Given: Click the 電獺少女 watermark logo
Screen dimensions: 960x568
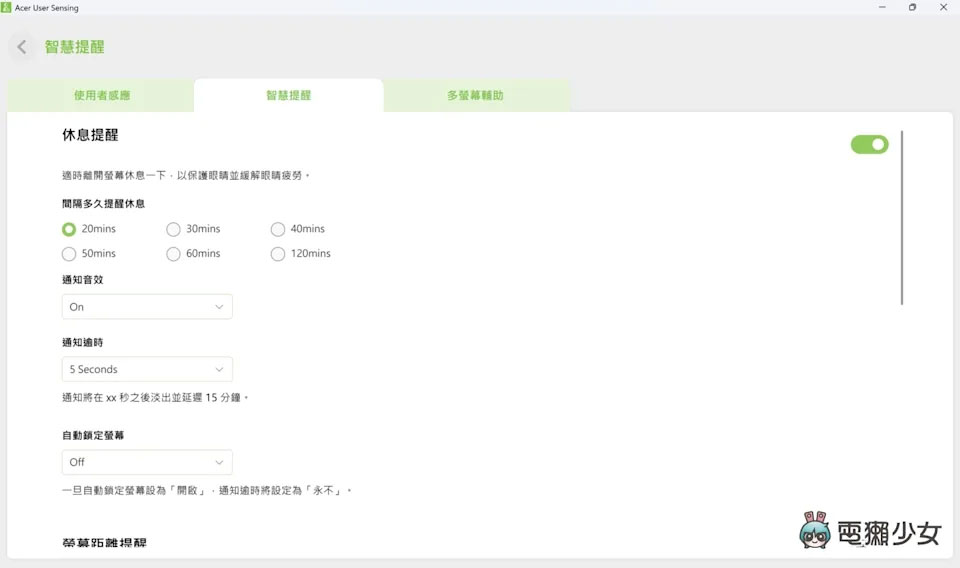Looking at the screenshot, I should click(871, 531).
